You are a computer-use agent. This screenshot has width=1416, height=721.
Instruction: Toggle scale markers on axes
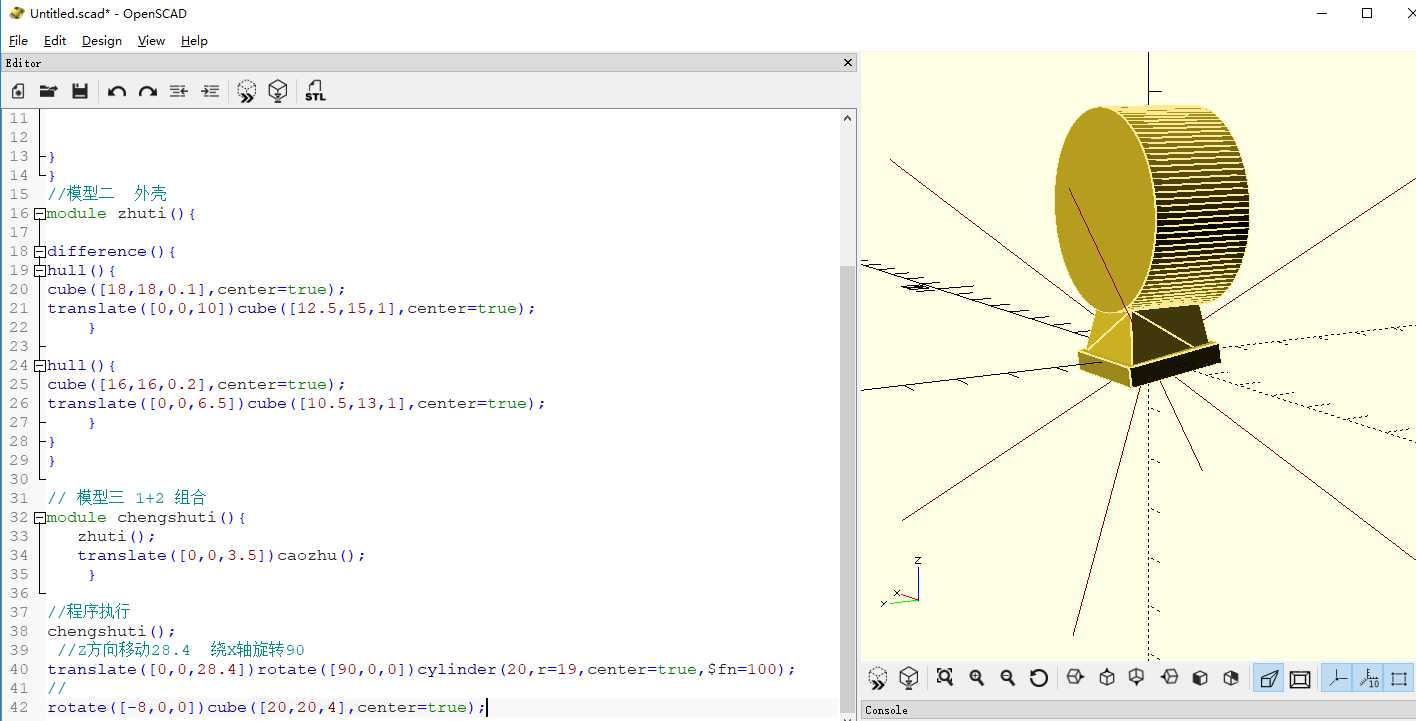point(1368,678)
